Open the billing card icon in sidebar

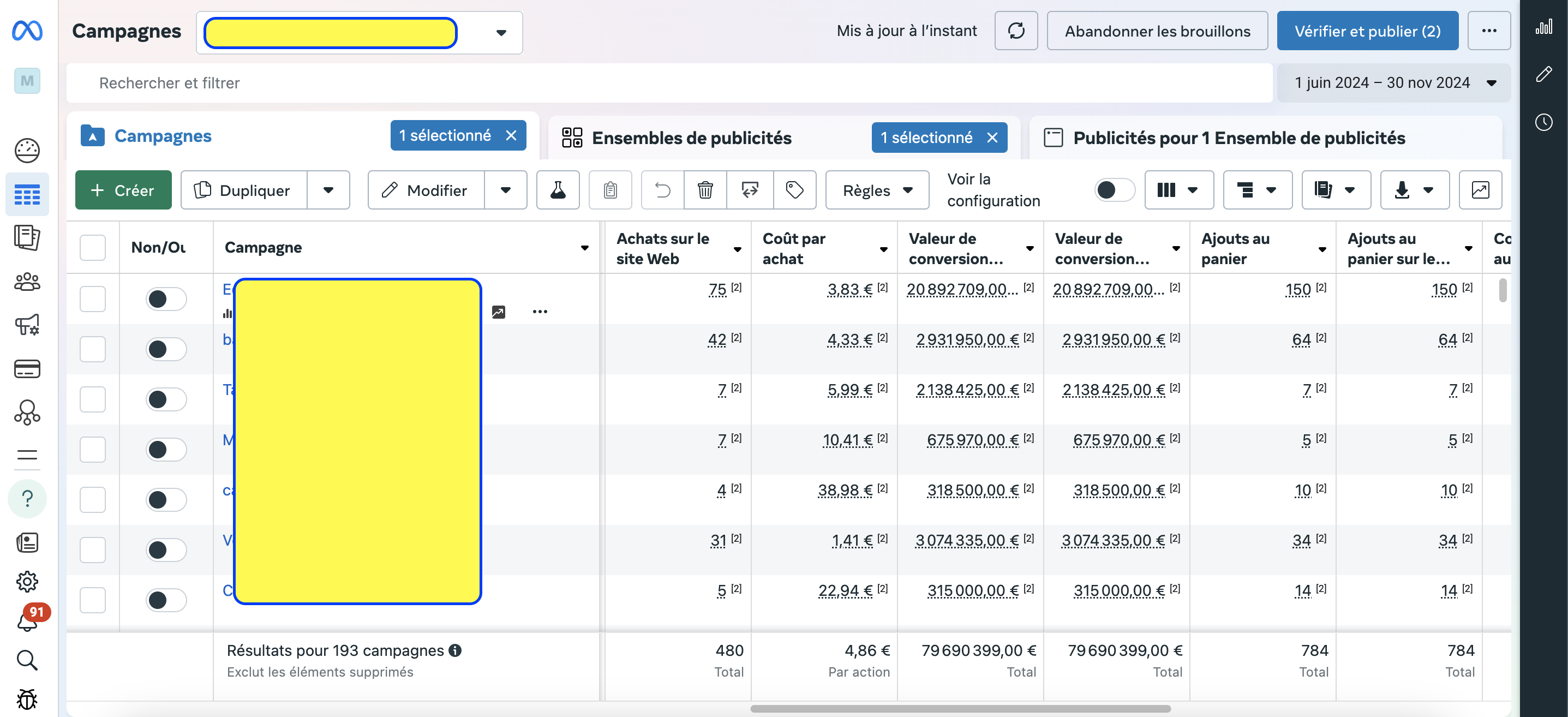(27, 369)
